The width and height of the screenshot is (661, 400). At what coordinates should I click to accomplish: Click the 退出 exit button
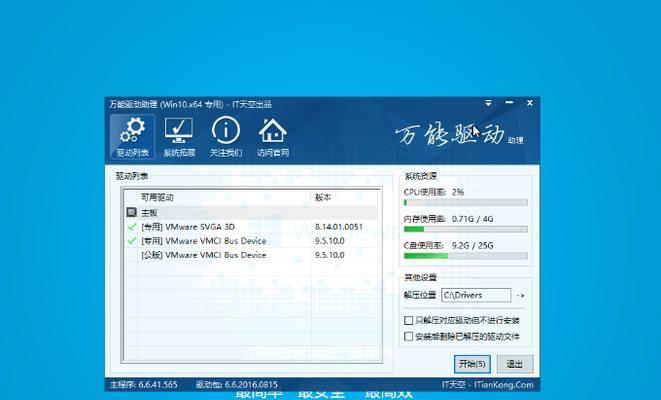tap(515, 364)
